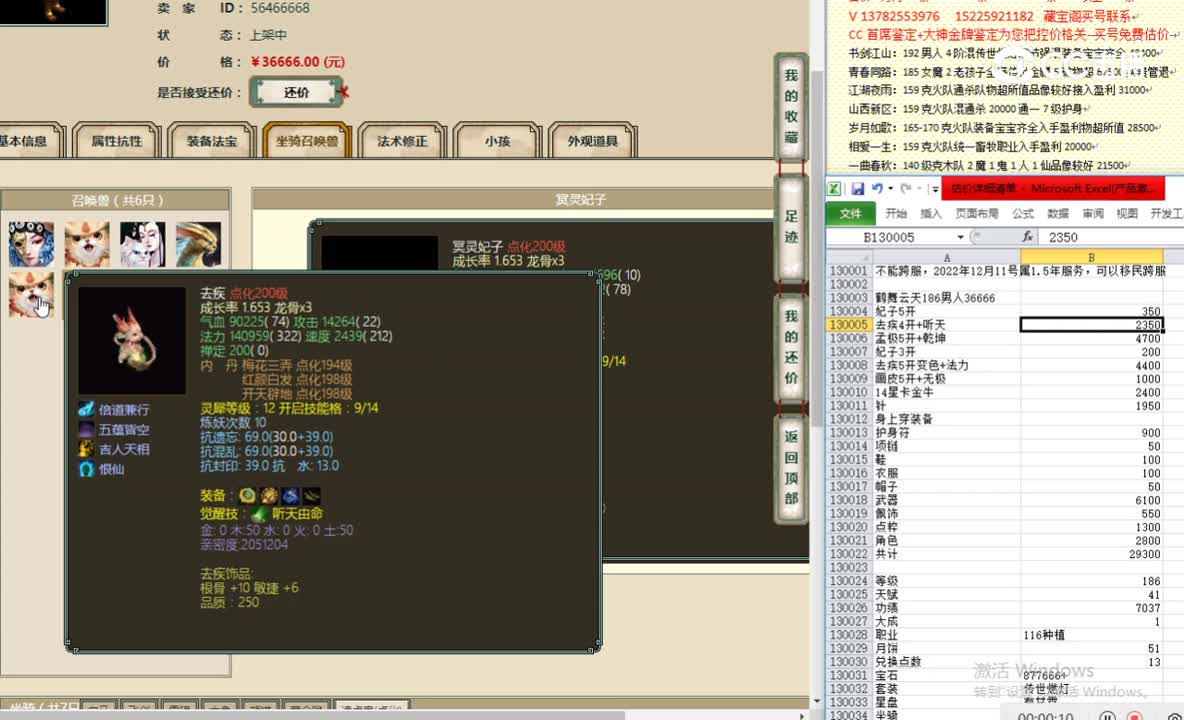The image size is (1184, 720).
Task: Open the 视图 ribbon tab
Action: click(1127, 214)
